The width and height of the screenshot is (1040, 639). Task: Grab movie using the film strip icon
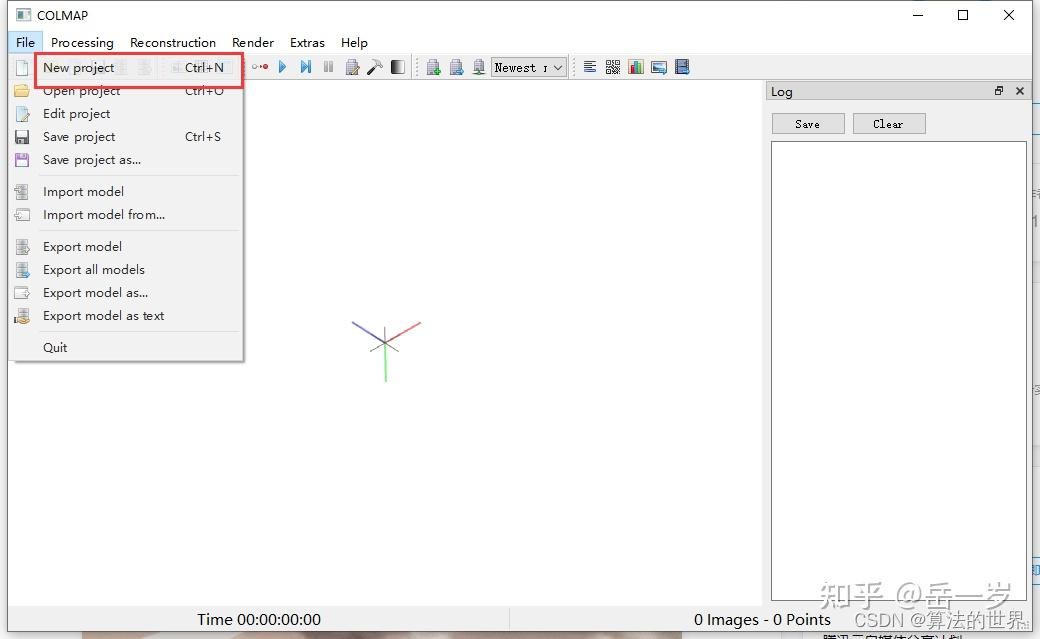[x=682, y=67]
